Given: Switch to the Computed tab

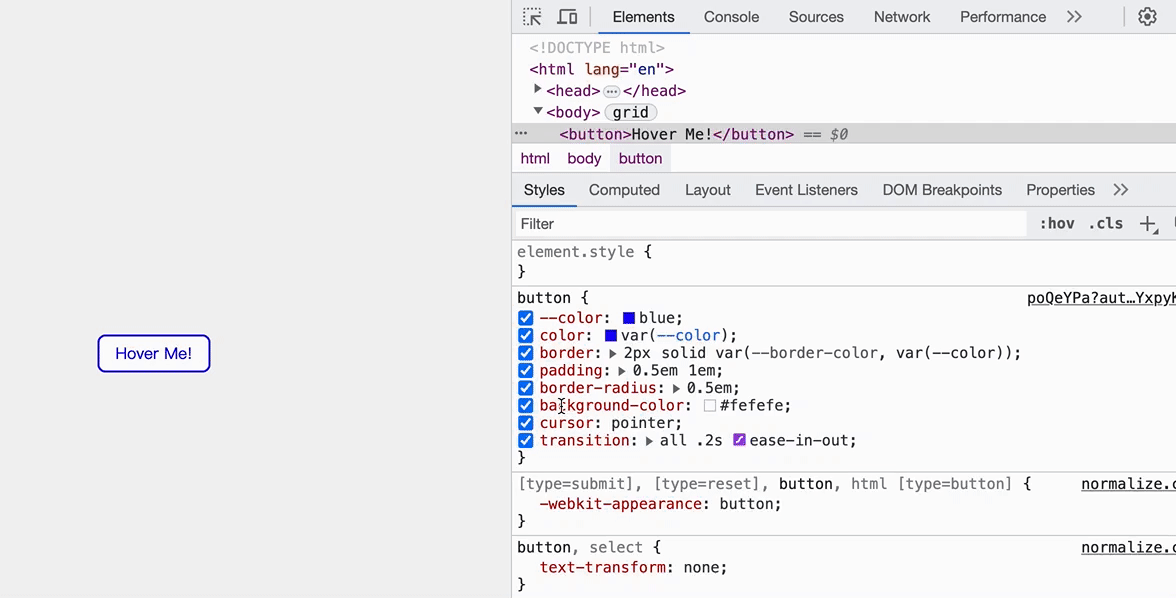Looking at the screenshot, I should coord(624,190).
